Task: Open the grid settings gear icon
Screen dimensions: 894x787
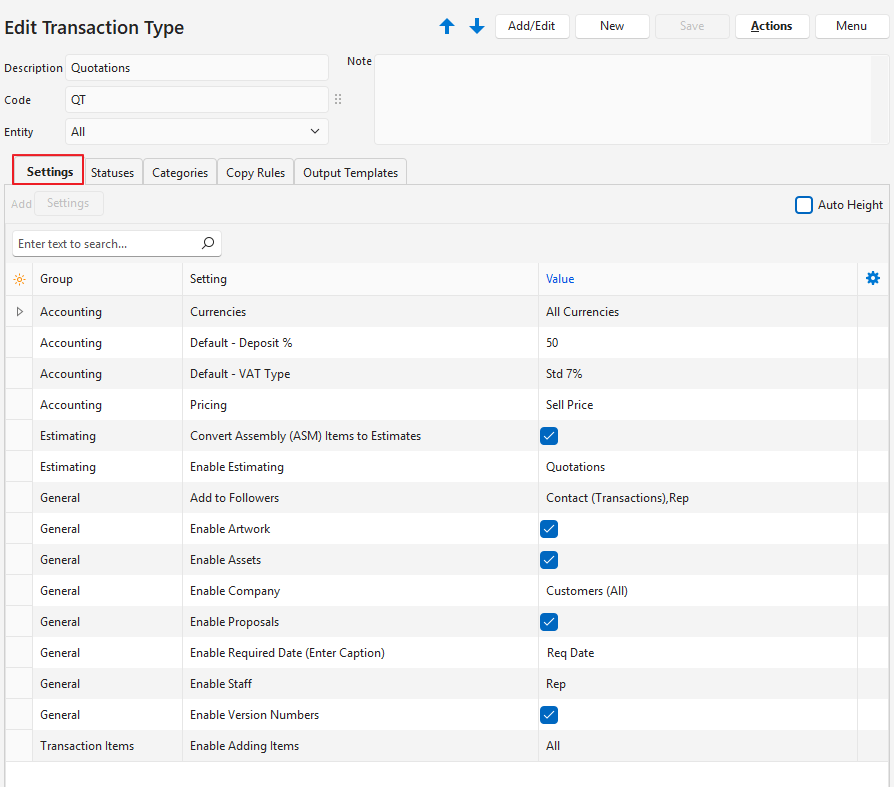Action: [x=873, y=279]
